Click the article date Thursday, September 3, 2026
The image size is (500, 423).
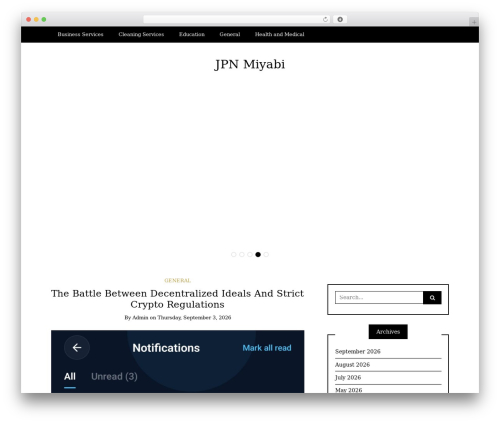[x=194, y=317]
